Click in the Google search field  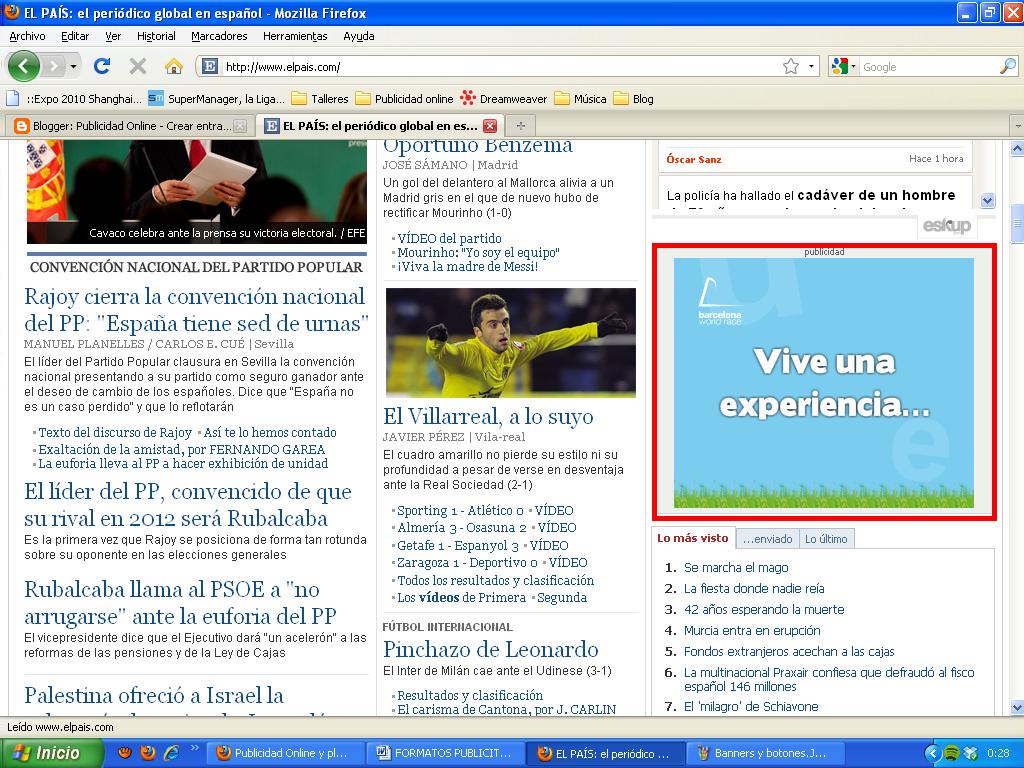929,67
